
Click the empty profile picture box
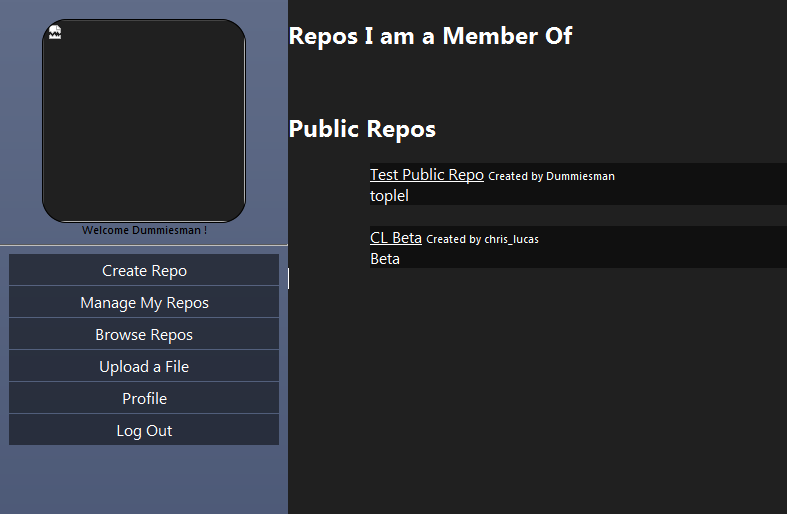(x=144, y=120)
